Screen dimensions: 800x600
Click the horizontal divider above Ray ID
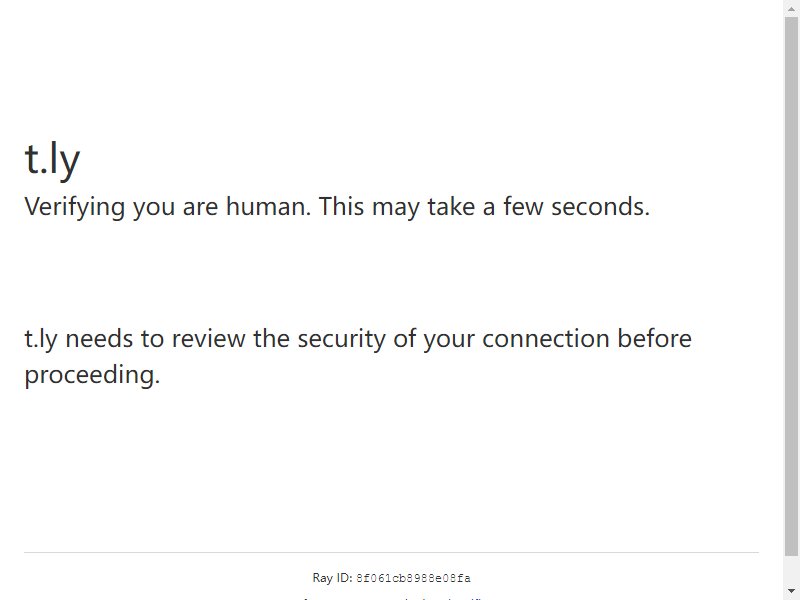(x=391, y=552)
